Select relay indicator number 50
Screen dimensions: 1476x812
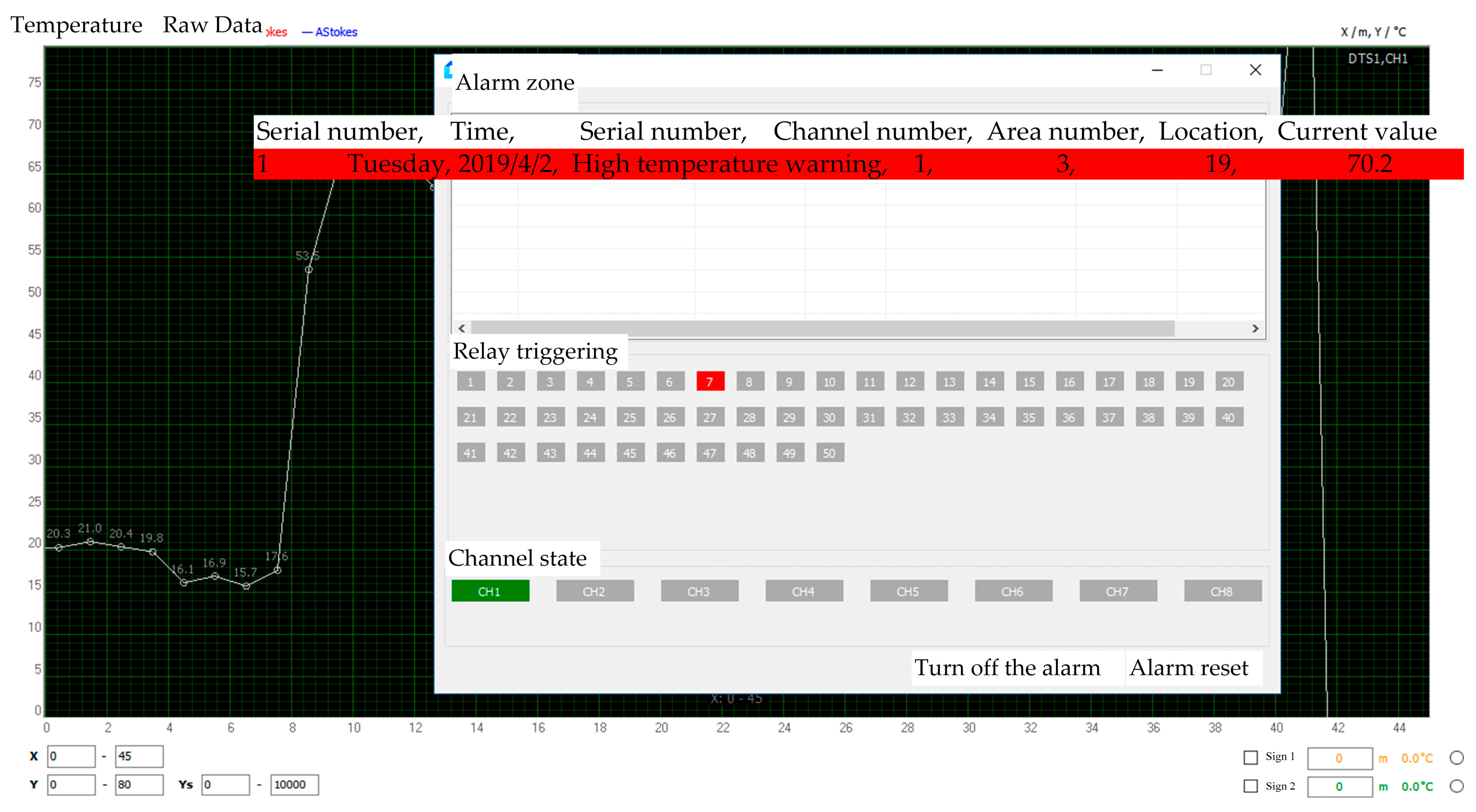[x=829, y=453]
